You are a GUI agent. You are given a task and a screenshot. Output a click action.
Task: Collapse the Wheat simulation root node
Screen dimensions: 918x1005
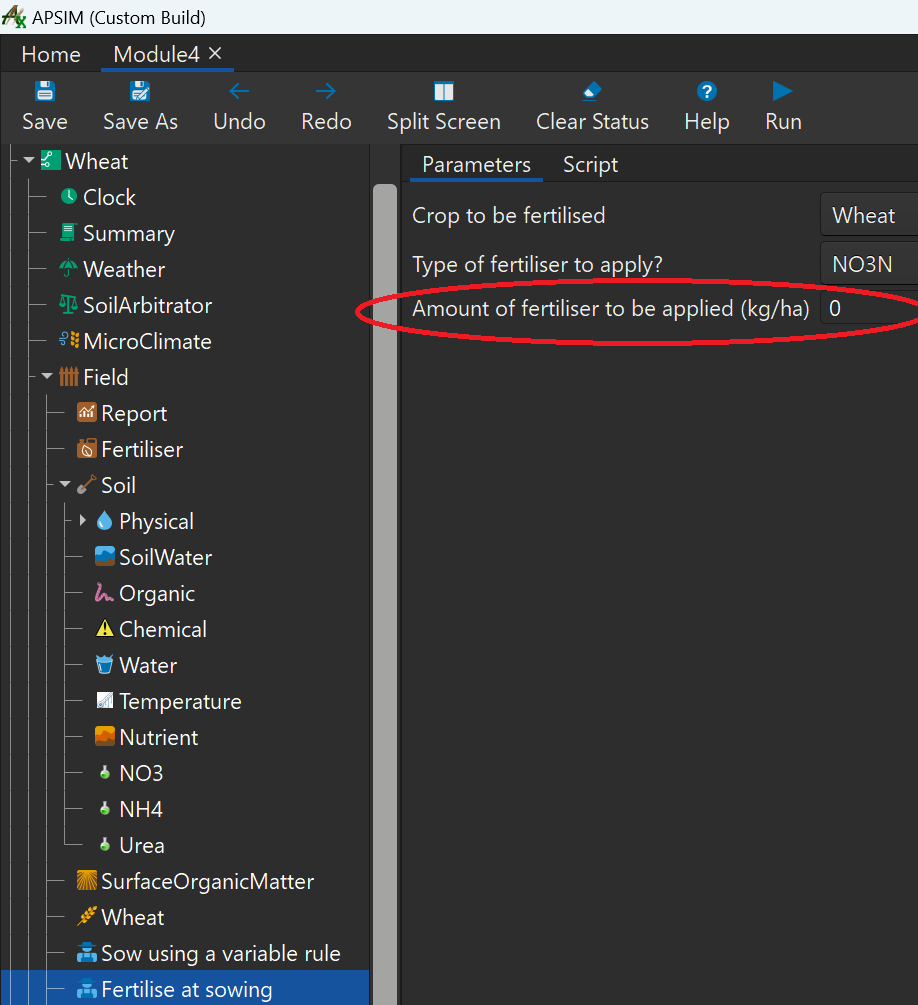[x=29, y=160]
